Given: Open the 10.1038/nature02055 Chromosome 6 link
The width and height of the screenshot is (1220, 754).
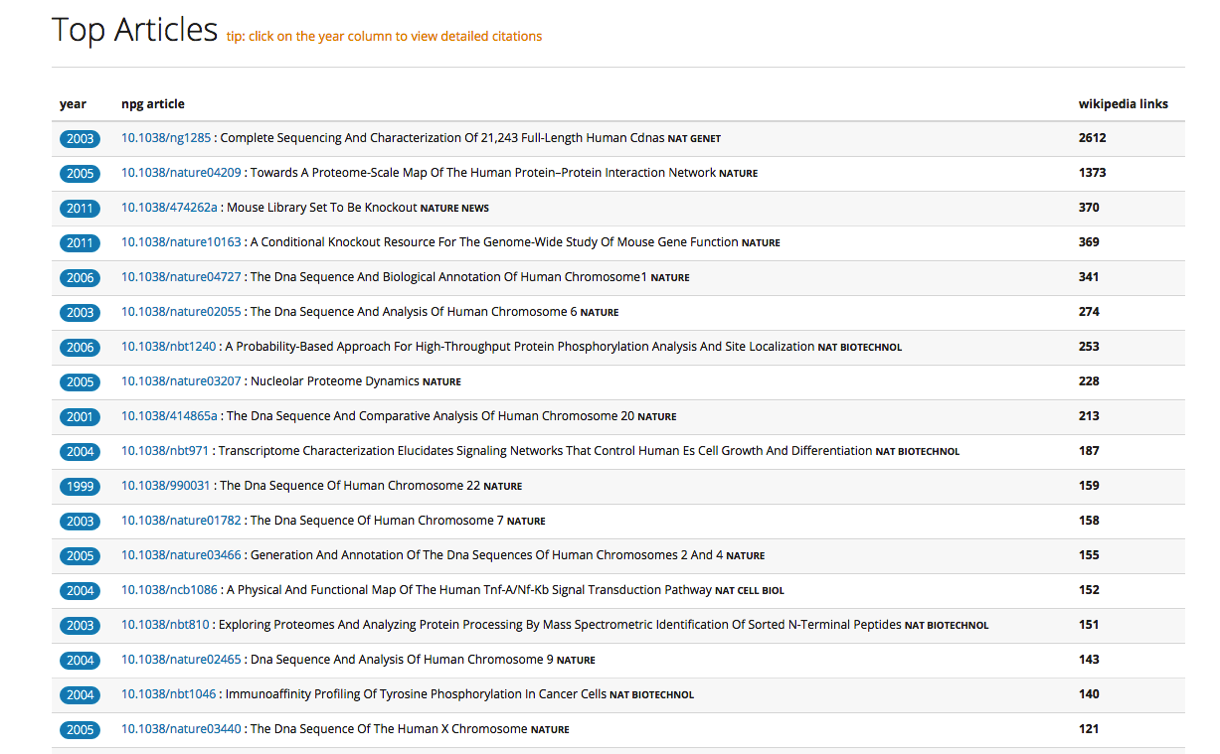Looking at the screenshot, I should point(181,312).
